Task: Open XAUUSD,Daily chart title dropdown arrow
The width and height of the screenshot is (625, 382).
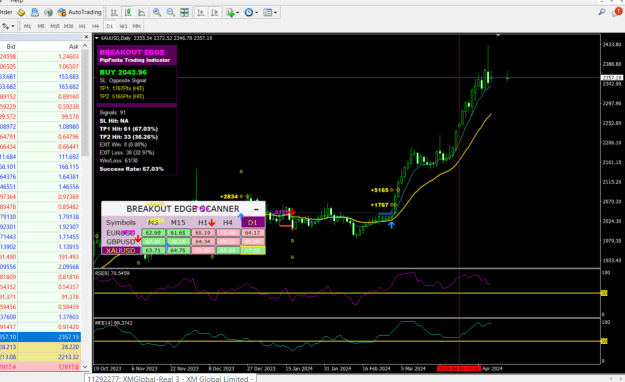Action: click(x=96, y=38)
